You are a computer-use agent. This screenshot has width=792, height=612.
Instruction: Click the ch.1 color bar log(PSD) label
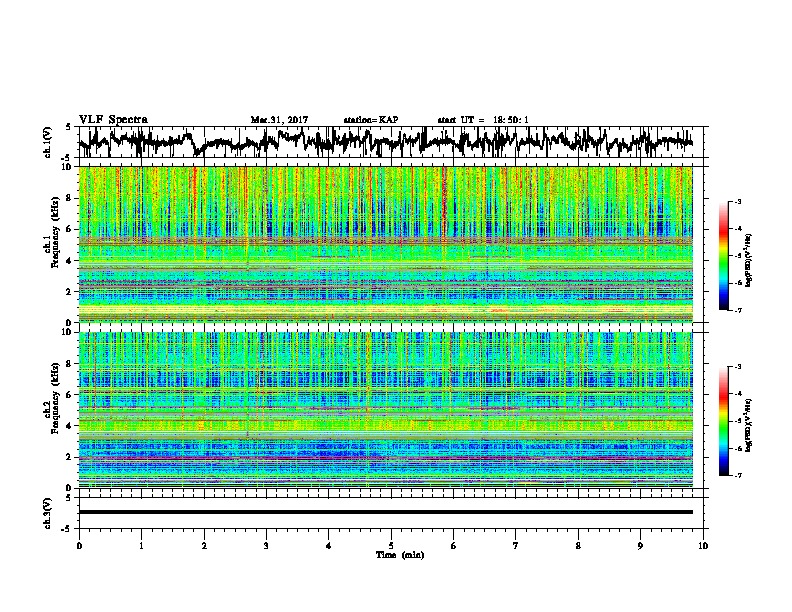(x=748, y=260)
